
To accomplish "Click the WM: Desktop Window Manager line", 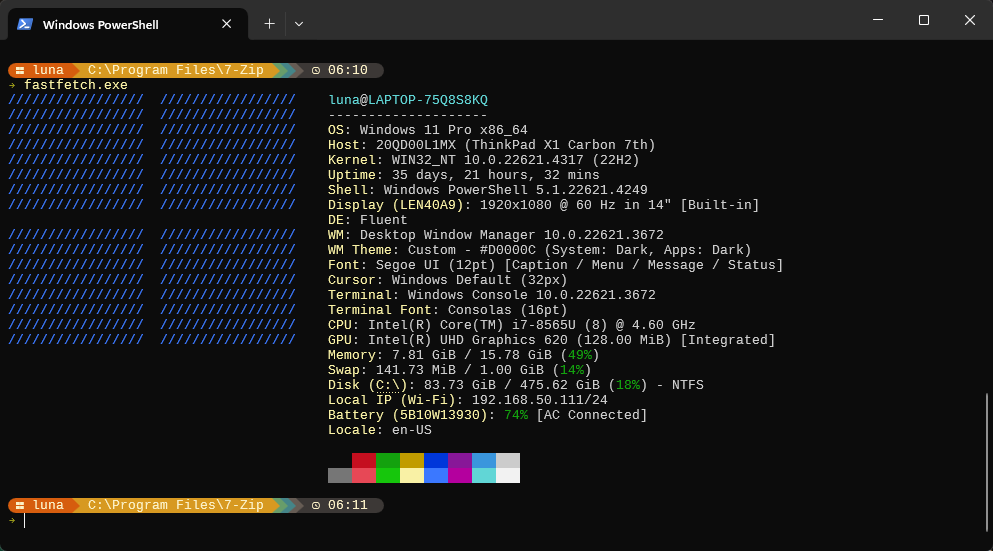I will click(496, 235).
